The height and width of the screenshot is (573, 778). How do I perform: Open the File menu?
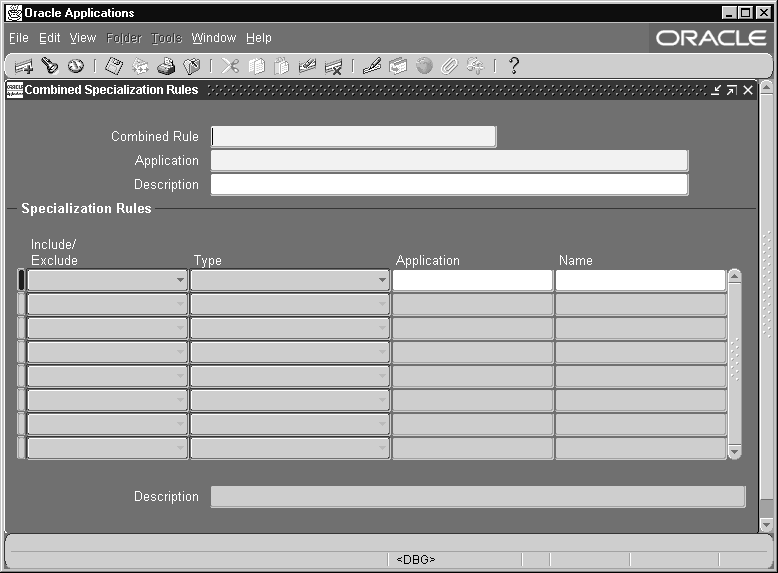[x=19, y=38]
